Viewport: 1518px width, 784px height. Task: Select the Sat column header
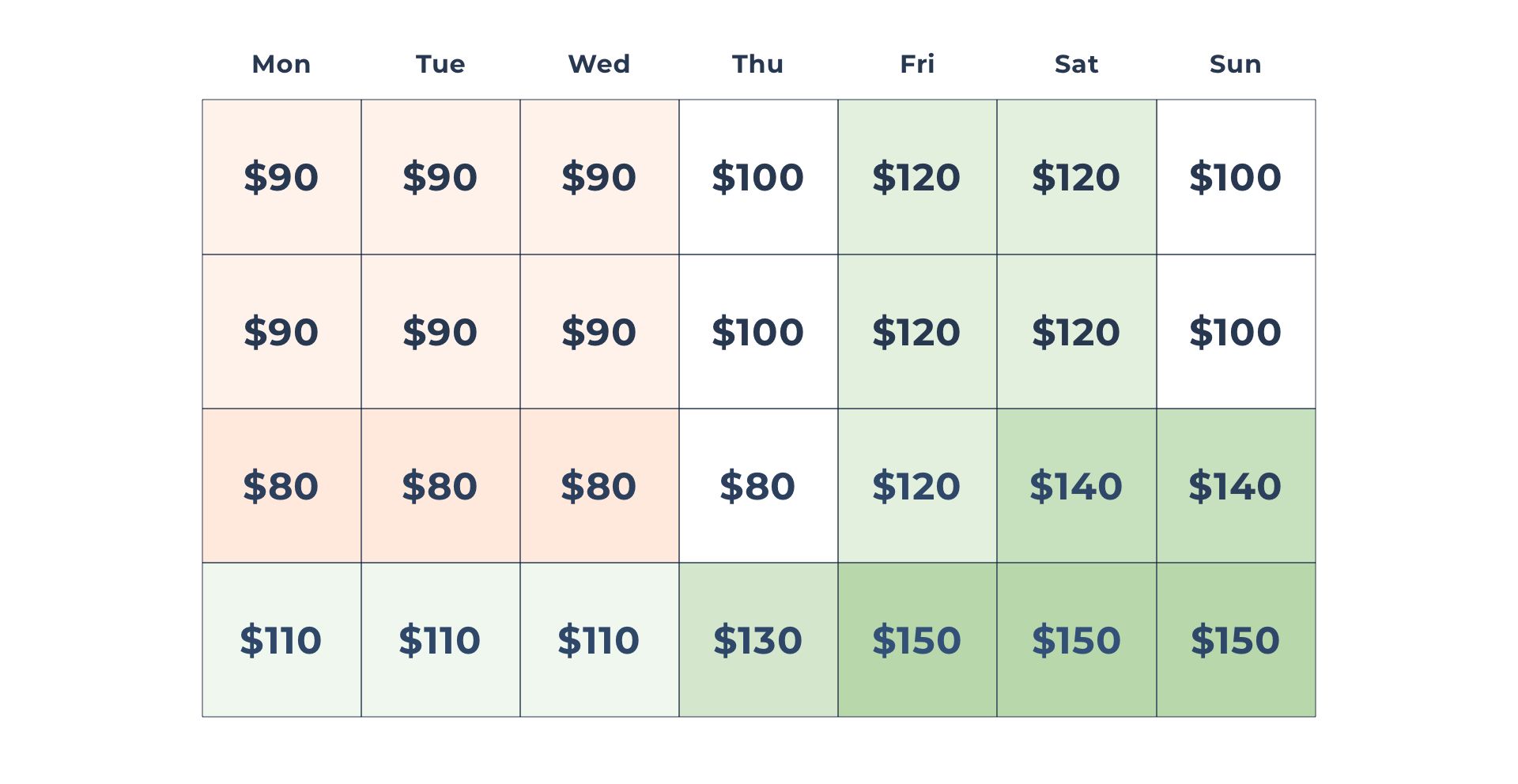pyautogui.click(x=1077, y=64)
